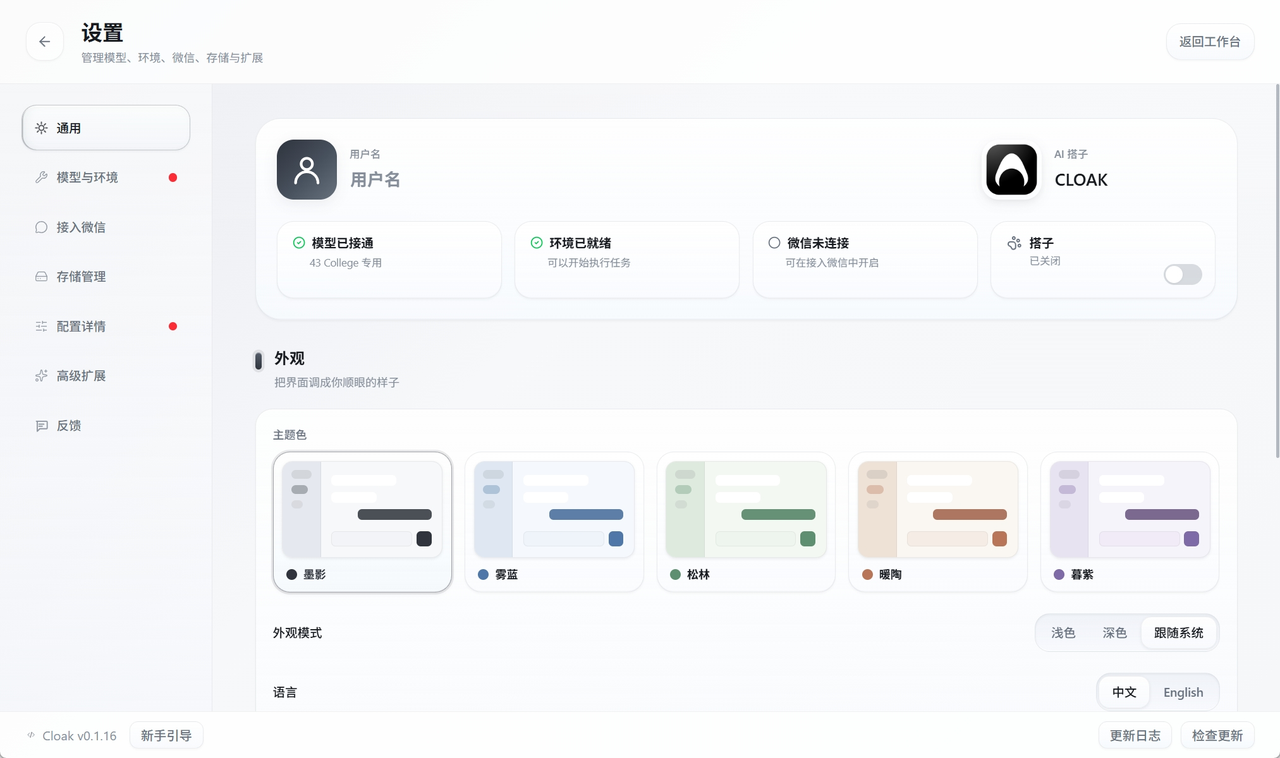Image resolution: width=1280 pixels, height=758 pixels.
Task: Select 浅色 appearance mode
Action: tap(1063, 633)
